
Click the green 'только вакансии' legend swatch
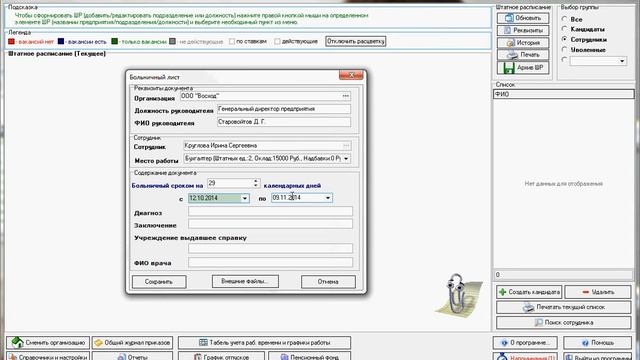click(115, 41)
